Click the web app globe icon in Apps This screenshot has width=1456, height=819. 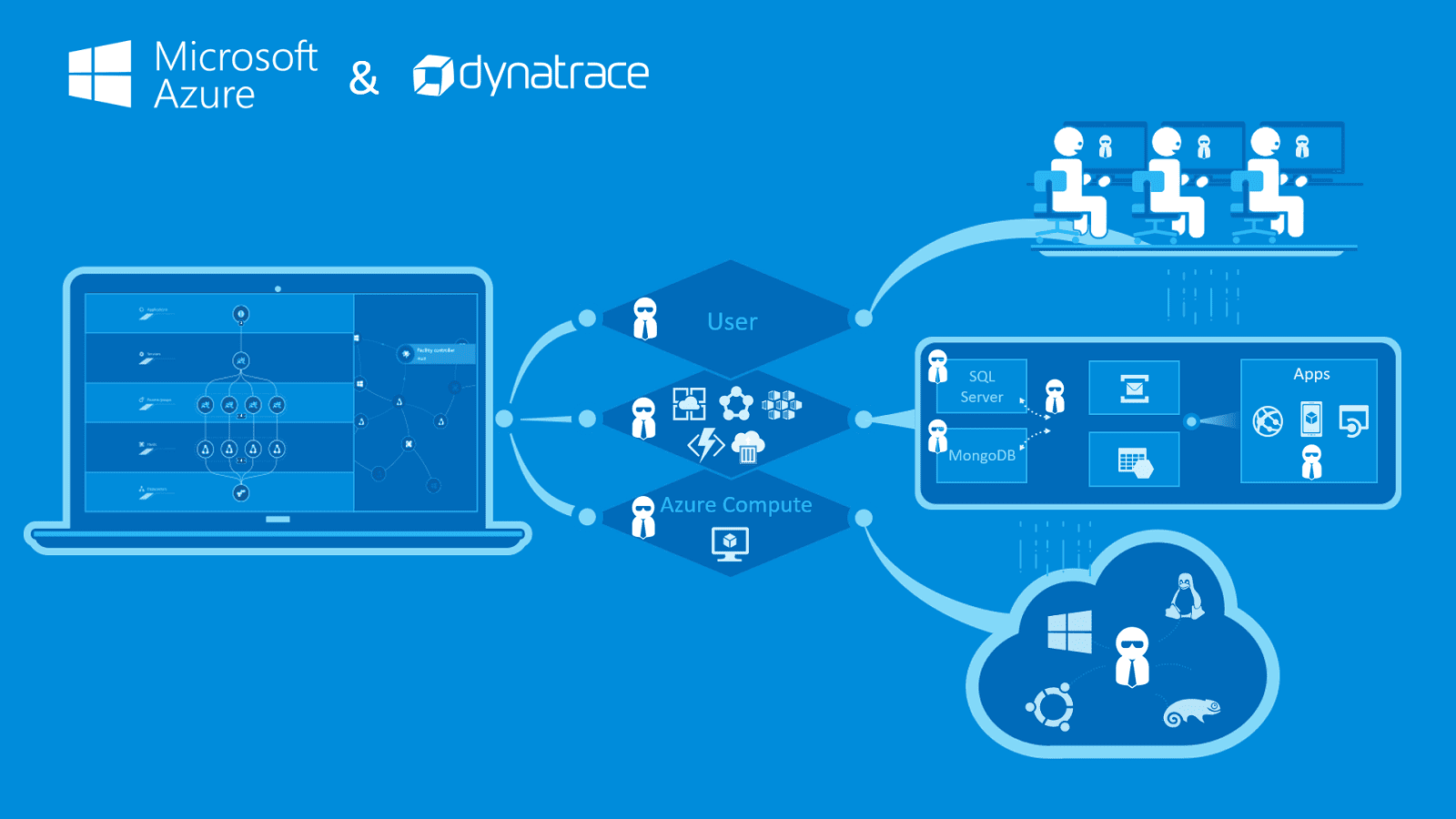point(1268,421)
